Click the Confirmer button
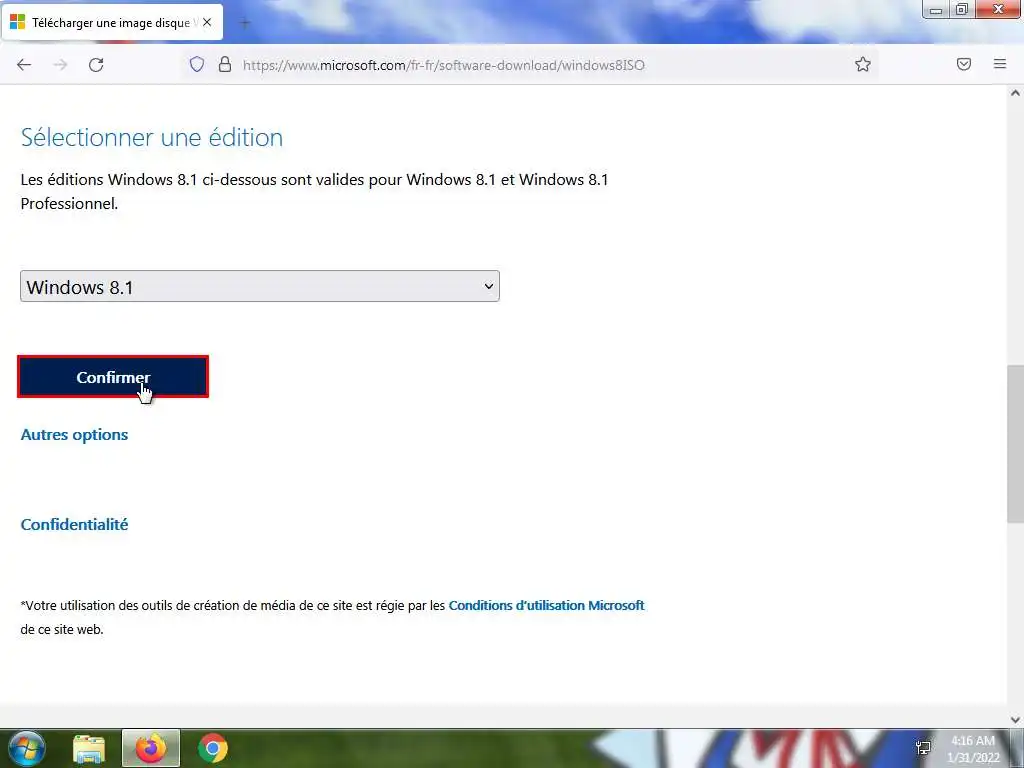The width and height of the screenshot is (1024, 768). point(113,377)
